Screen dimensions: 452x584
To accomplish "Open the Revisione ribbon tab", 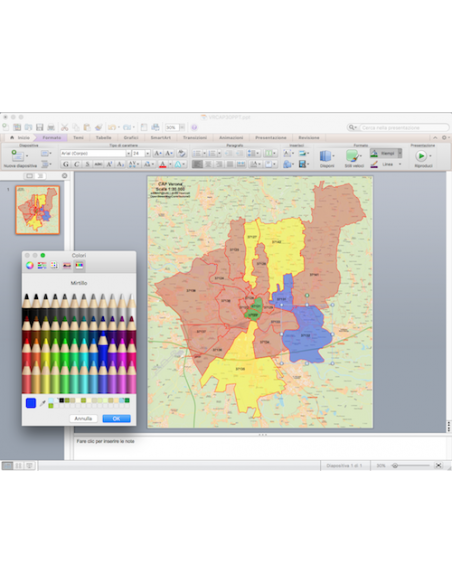I will (x=309, y=137).
